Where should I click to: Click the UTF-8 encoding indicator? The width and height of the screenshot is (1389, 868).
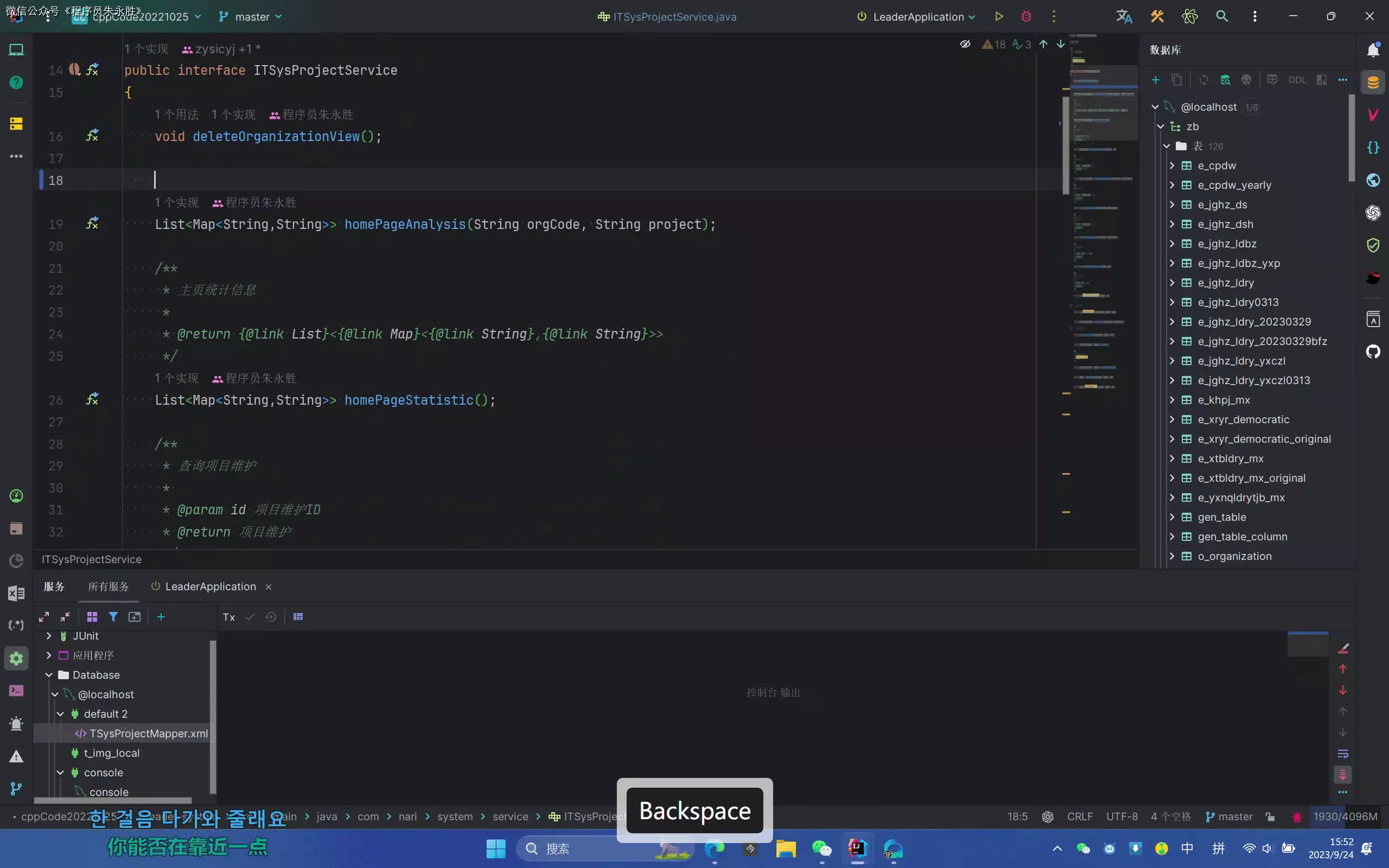pyautogui.click(x=1122, y=816)
